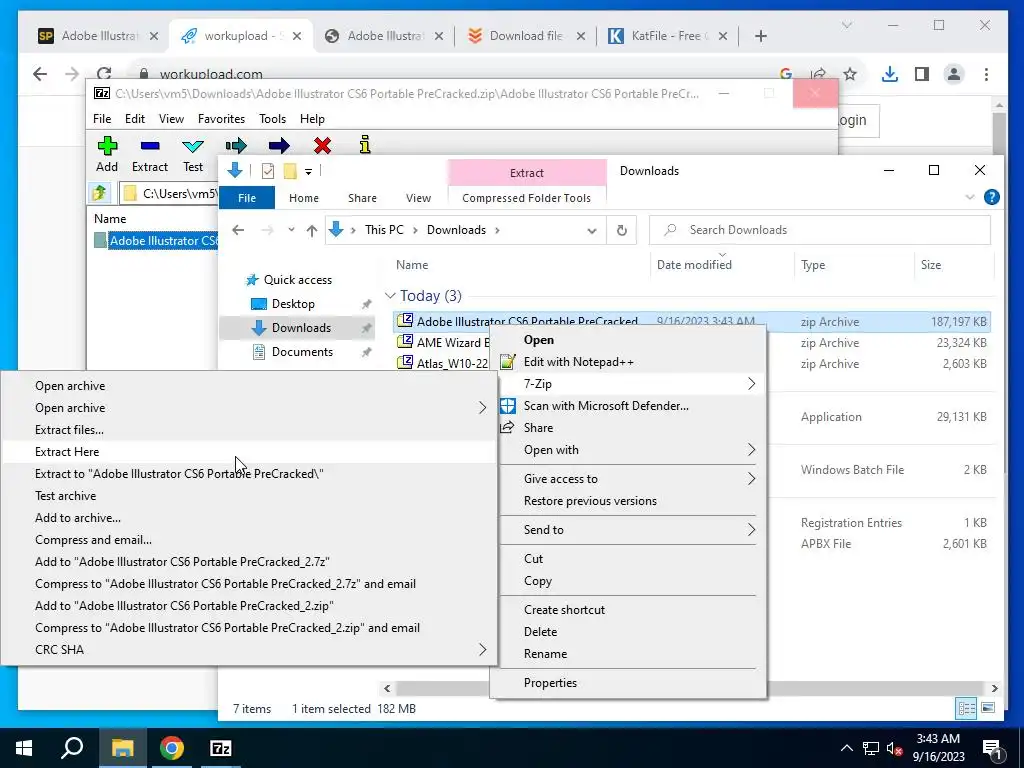Sort by Size column header
This screenshot has height=768, width=1024.
tap(931, 264)
